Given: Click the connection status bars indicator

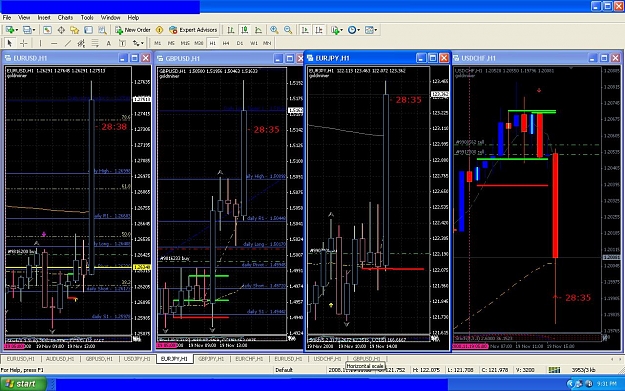Looking at the screenshot, I should 554,370.
